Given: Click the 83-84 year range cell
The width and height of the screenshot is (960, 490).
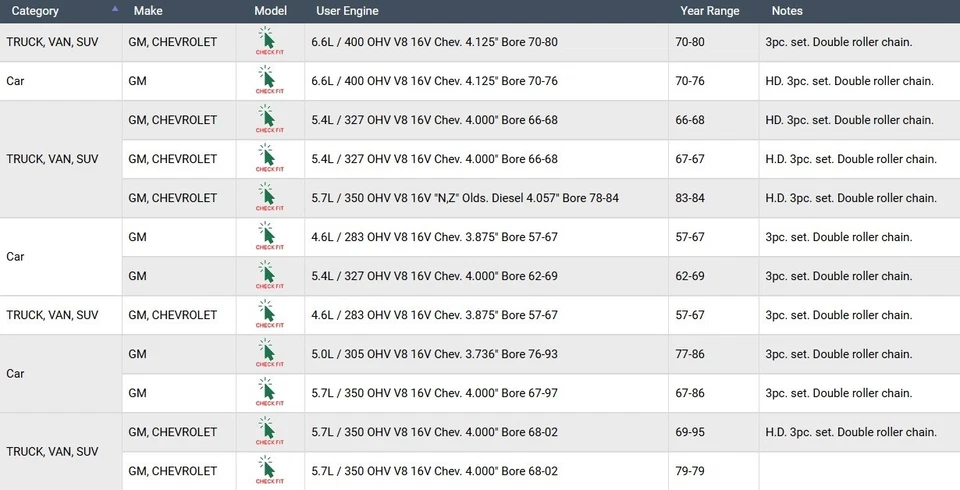Looking at the screenshot, I should pyautogui.click(x=690, y=198).
